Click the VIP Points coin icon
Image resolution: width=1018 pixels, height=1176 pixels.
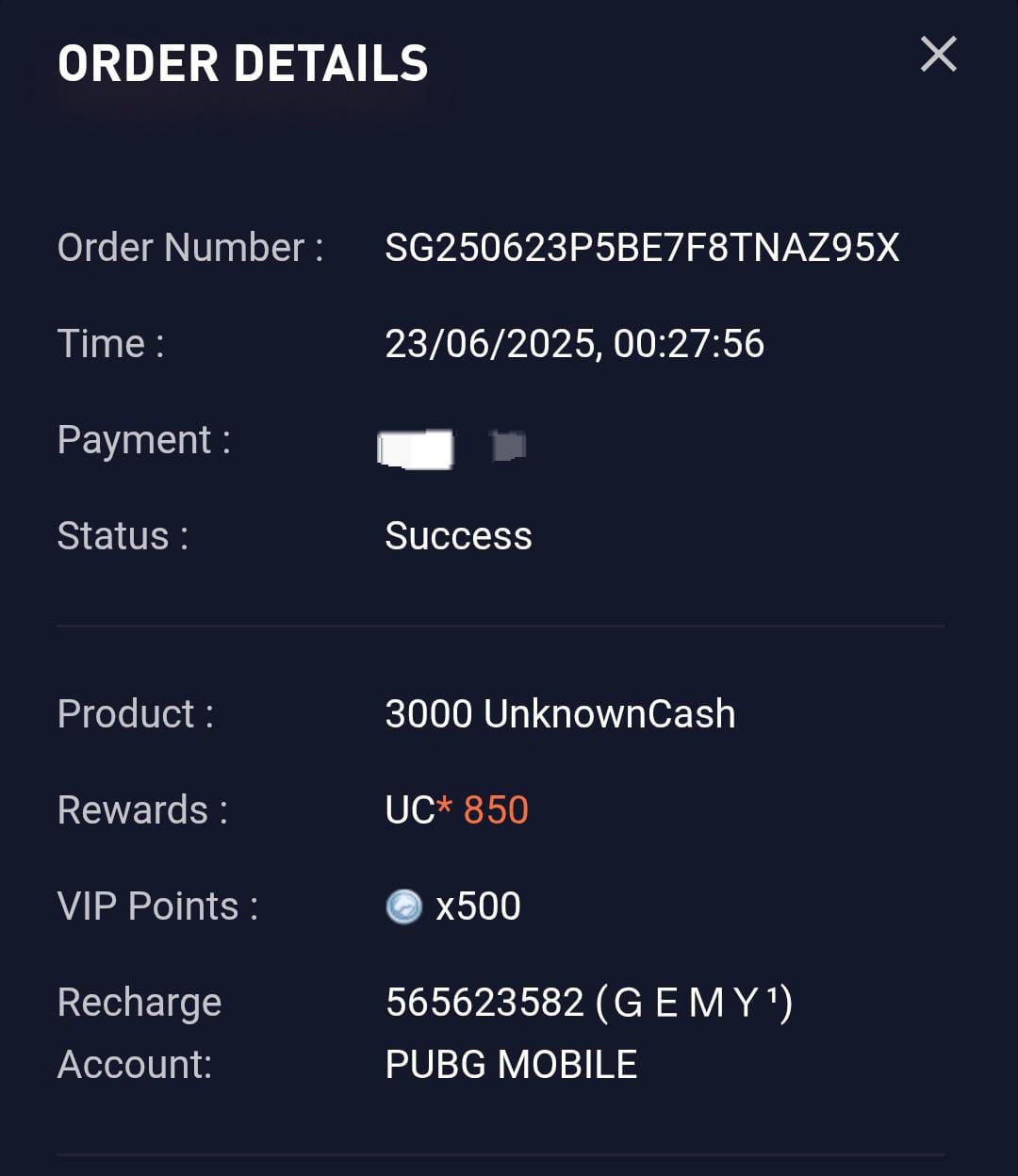[404, 906]
